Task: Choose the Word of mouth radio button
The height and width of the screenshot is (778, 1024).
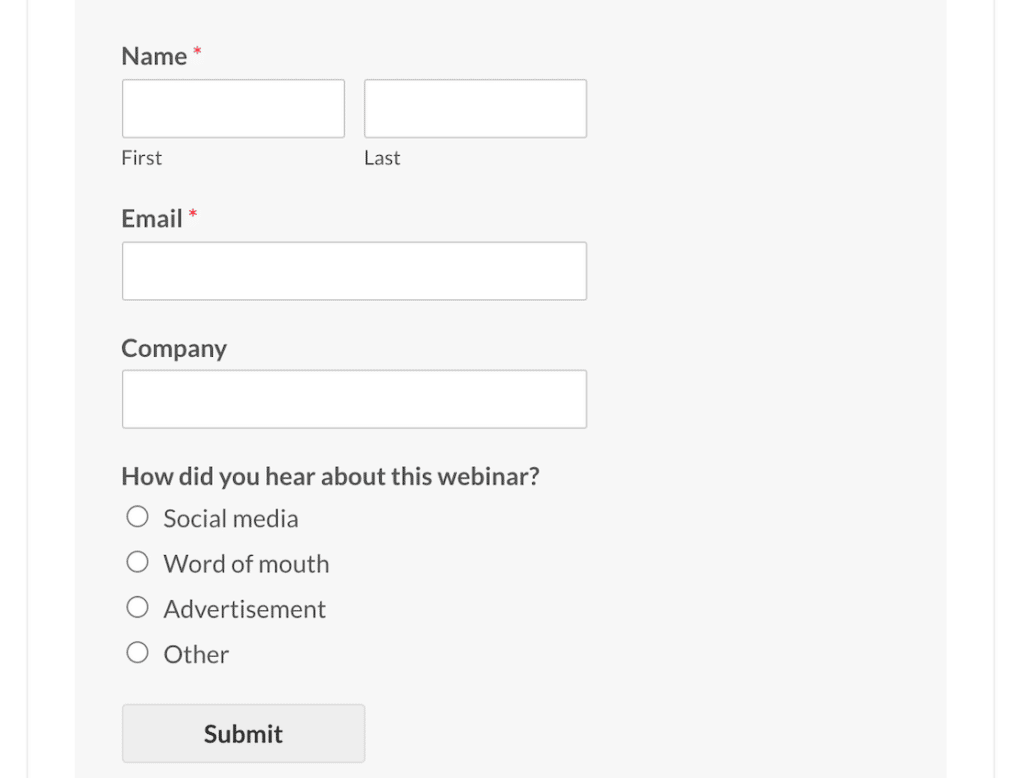Action: [x=137, y=562]
